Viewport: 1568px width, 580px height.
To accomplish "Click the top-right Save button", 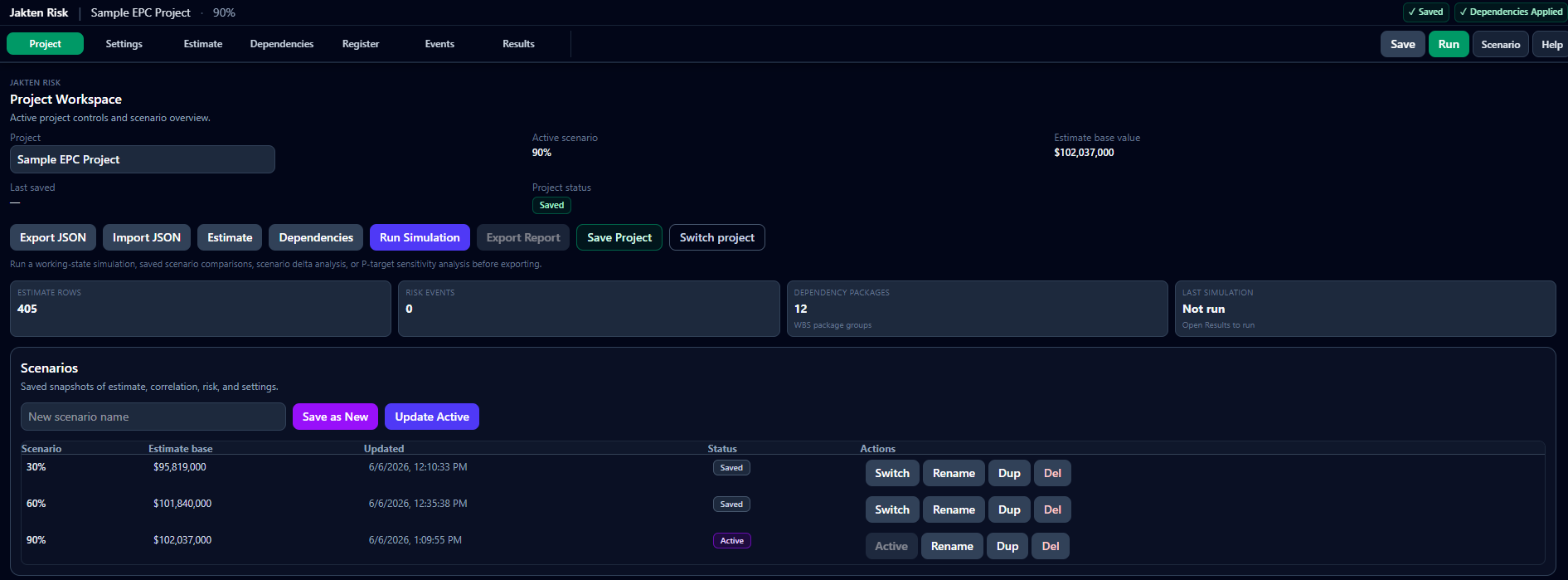I will pos(1403,44).
